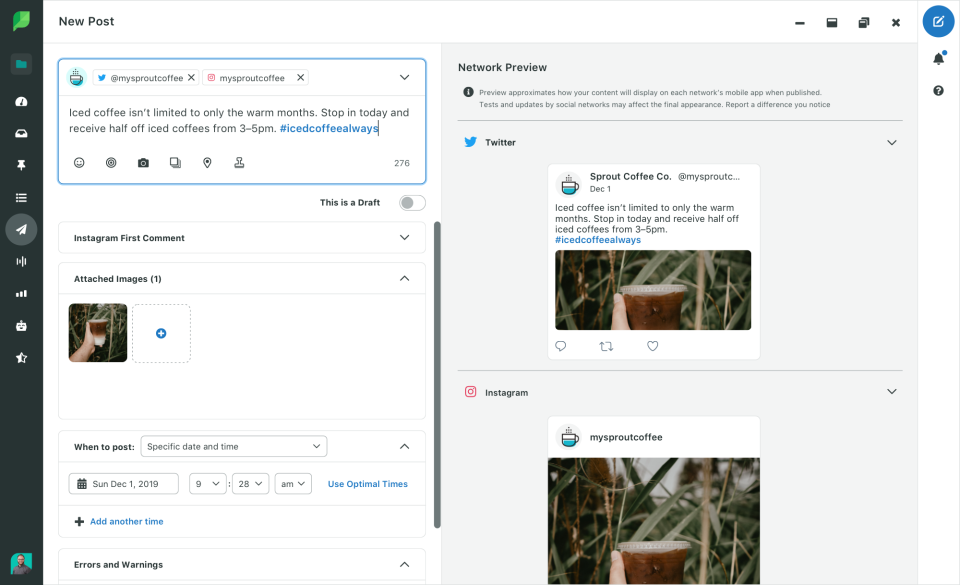Open the am/pm selector dropdown

click(x=294, y=483)
